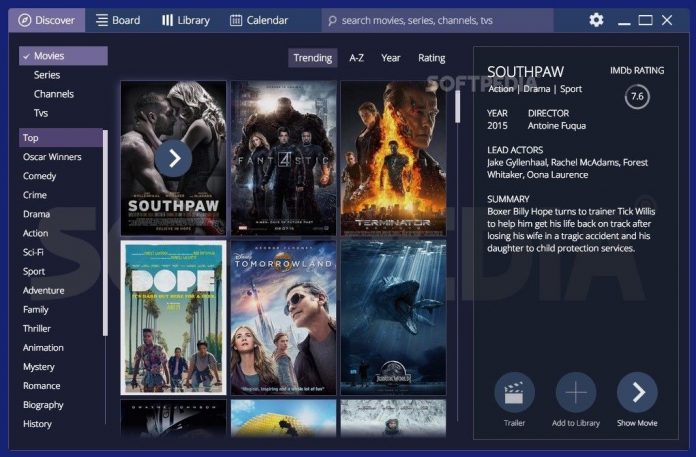Select the Movies category

tap(63, 56)
